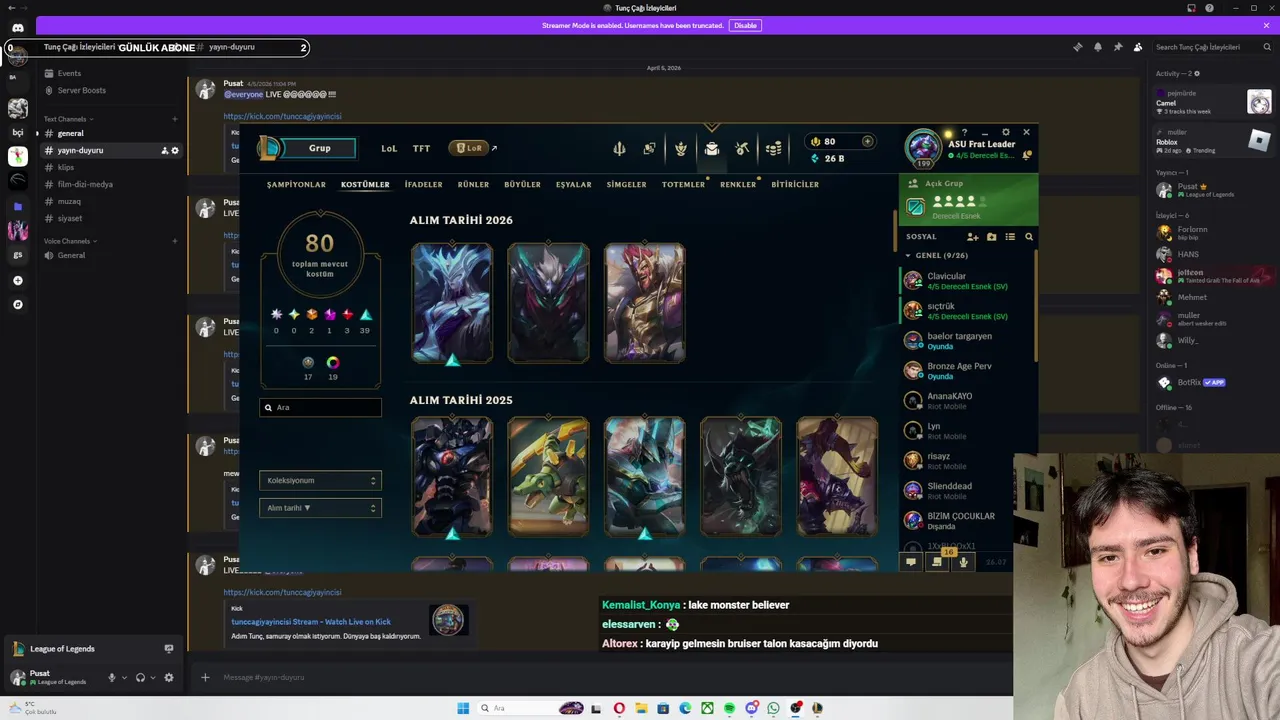
Task: Toggle Discord member list visibility
Action: [x=1137, y=47]
